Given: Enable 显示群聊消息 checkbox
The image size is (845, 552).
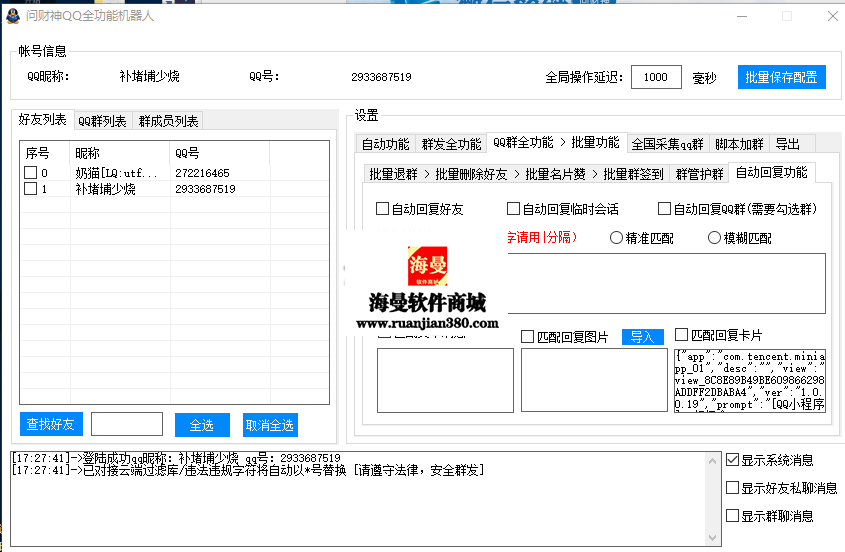Looking at the screenshot, I should click(732, 516).
